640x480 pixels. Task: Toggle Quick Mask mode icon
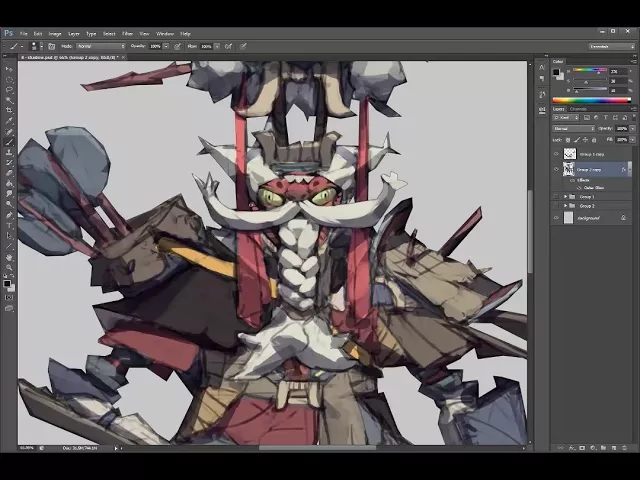[x=9, y=298]
